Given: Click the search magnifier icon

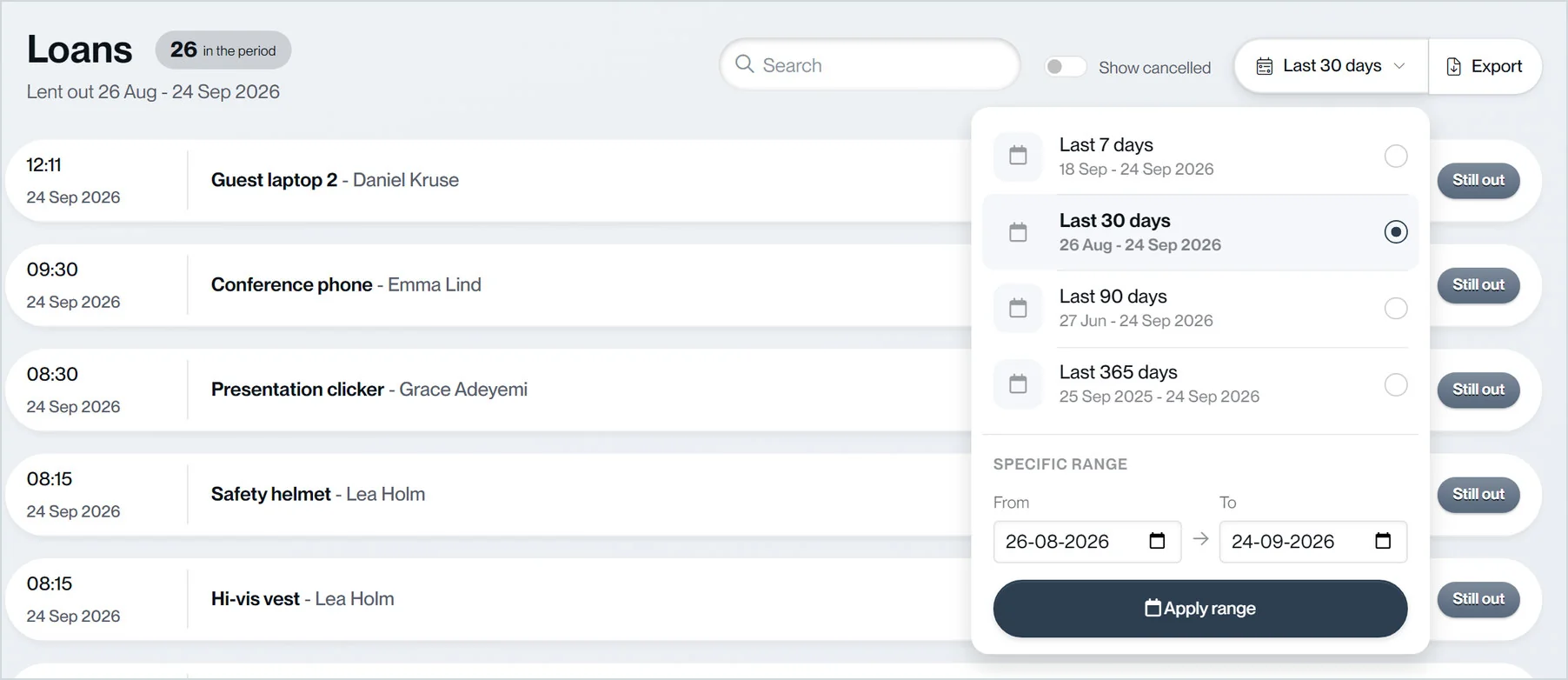Looking at the screenshot, I should [744, 64].
